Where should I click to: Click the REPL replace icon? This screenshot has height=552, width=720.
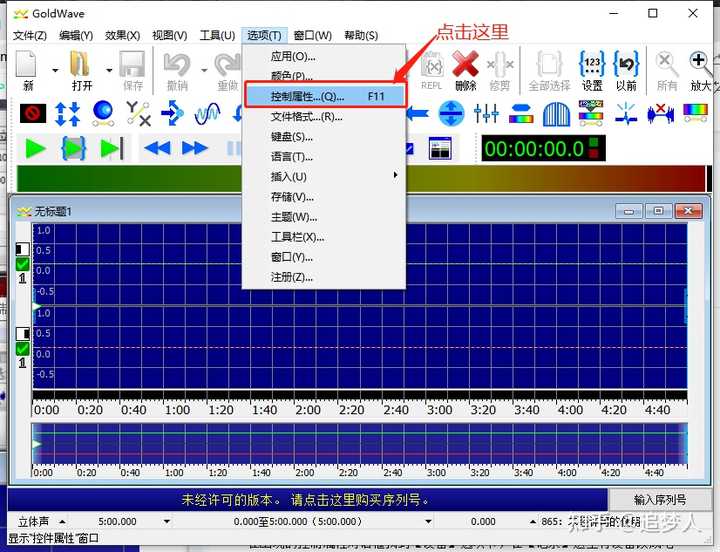[x=432, y=64]
